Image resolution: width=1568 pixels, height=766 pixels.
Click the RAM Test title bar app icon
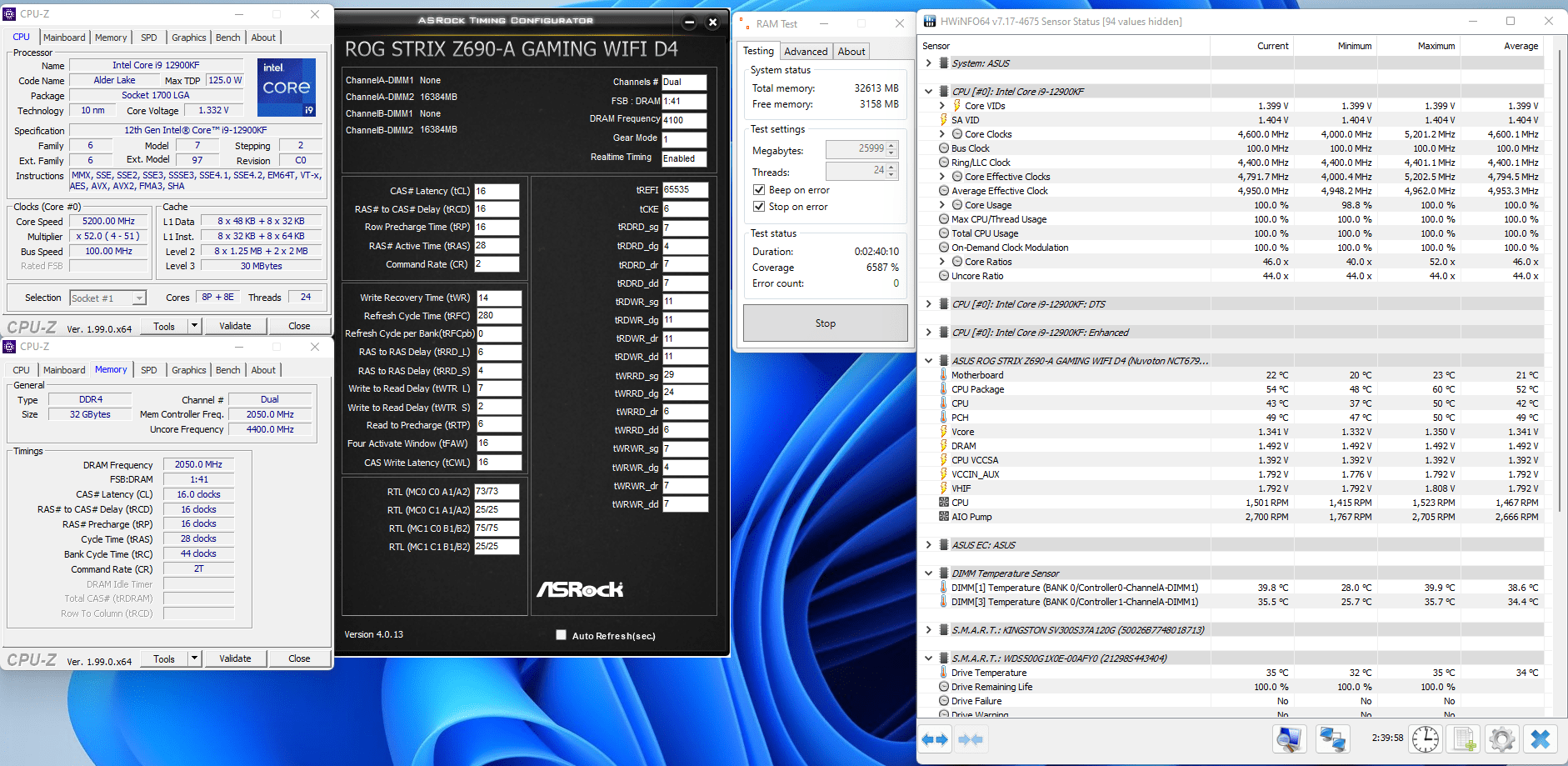743,23
